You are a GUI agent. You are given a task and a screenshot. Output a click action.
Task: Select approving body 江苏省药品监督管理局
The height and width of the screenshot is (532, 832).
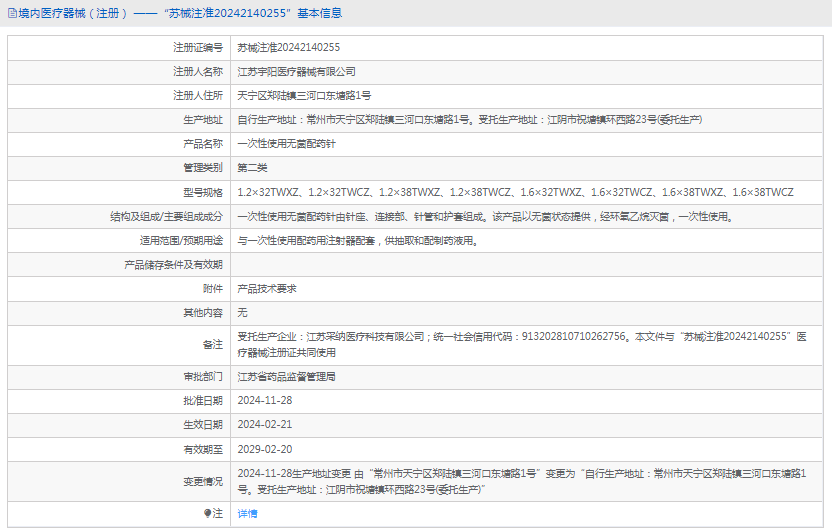pyautogui.click(x=287, y=377)
